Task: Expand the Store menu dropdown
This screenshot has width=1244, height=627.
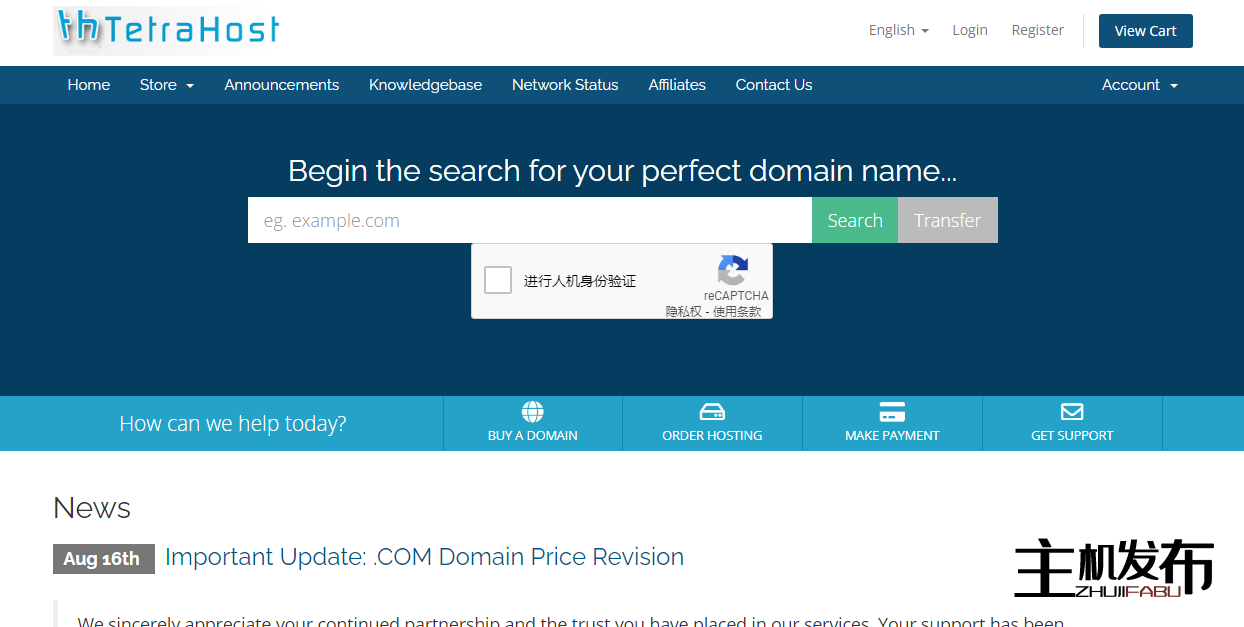Action: point(166,85)
